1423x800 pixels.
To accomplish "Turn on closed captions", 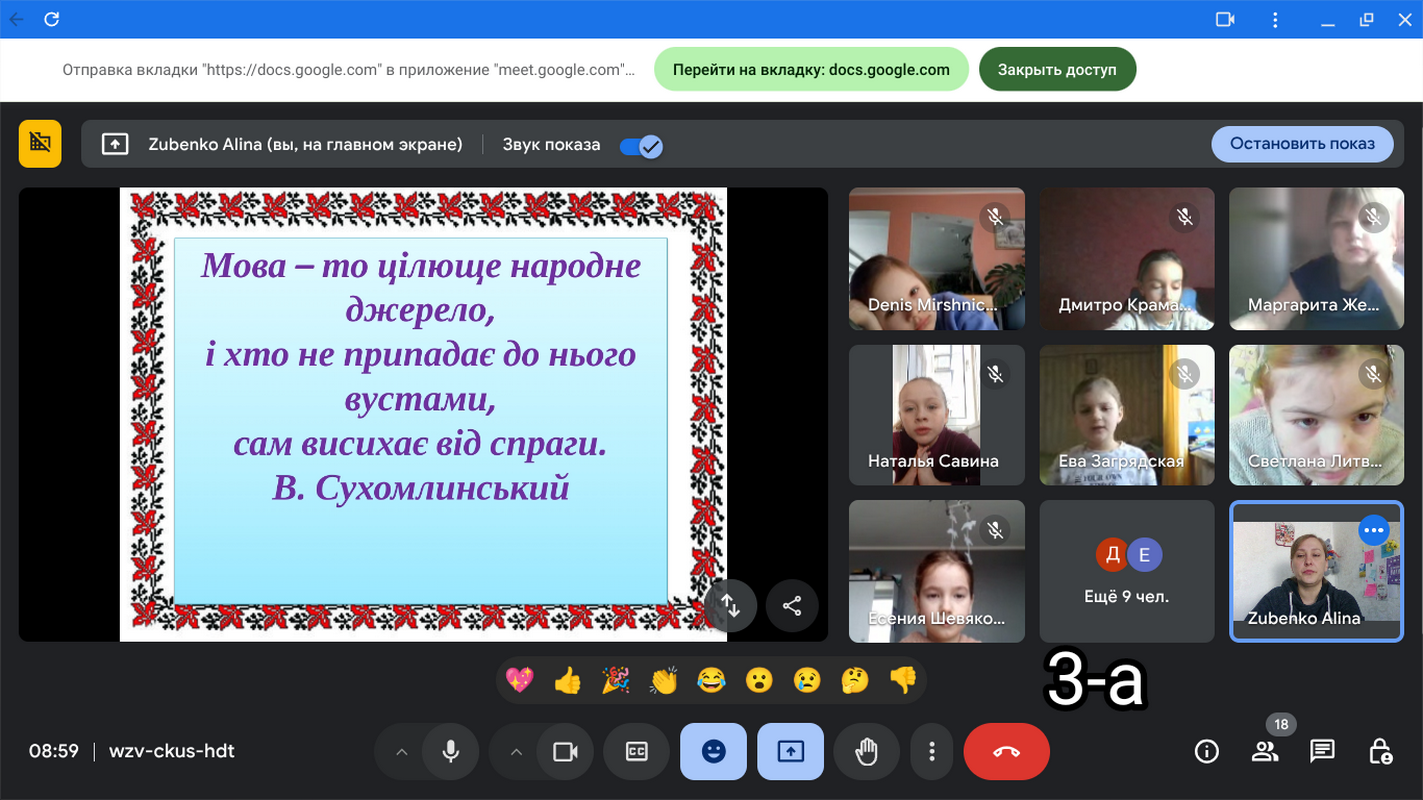I will click(x=637, y=751).
